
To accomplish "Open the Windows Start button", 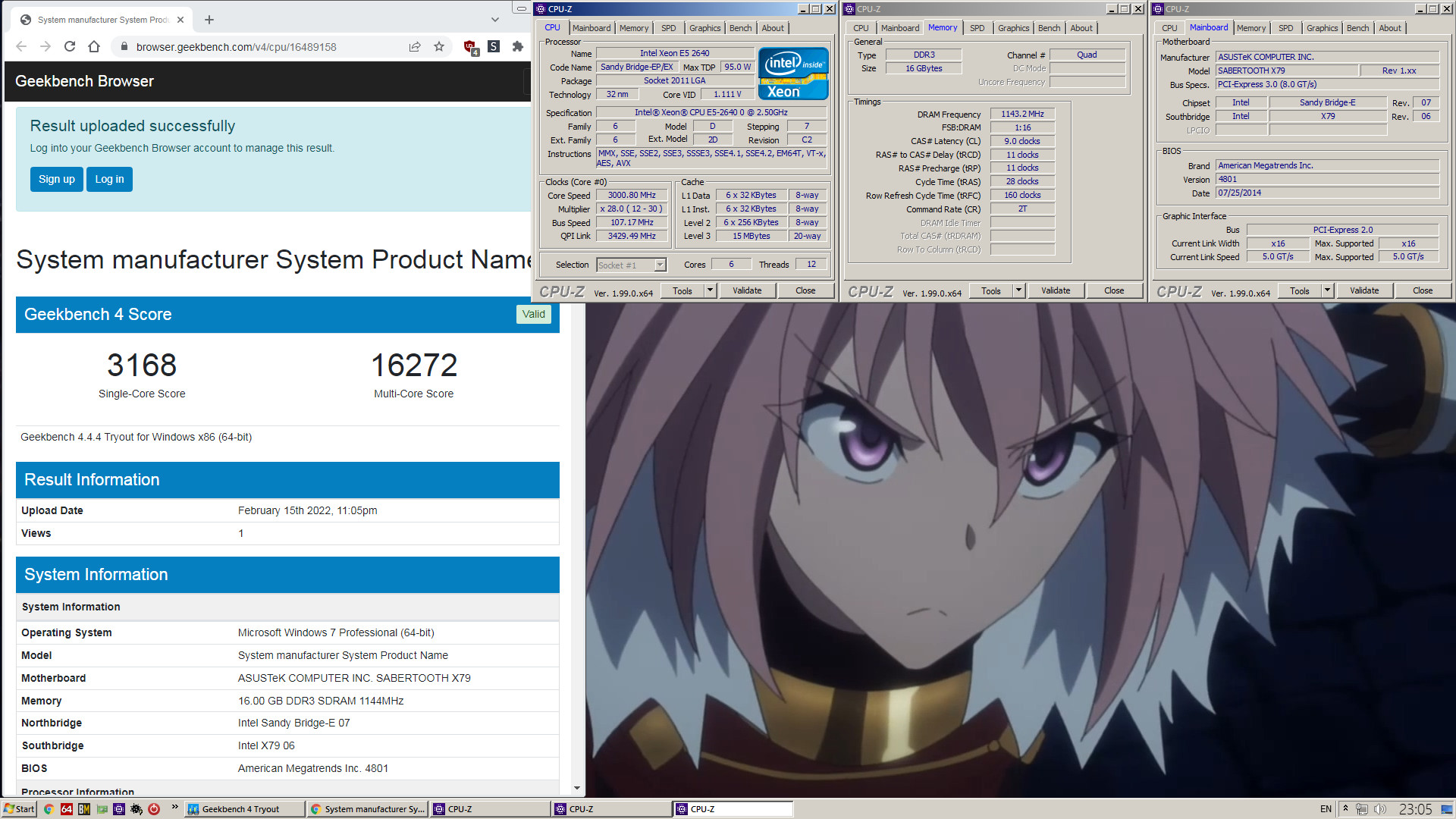I will (x=19, y=809).
